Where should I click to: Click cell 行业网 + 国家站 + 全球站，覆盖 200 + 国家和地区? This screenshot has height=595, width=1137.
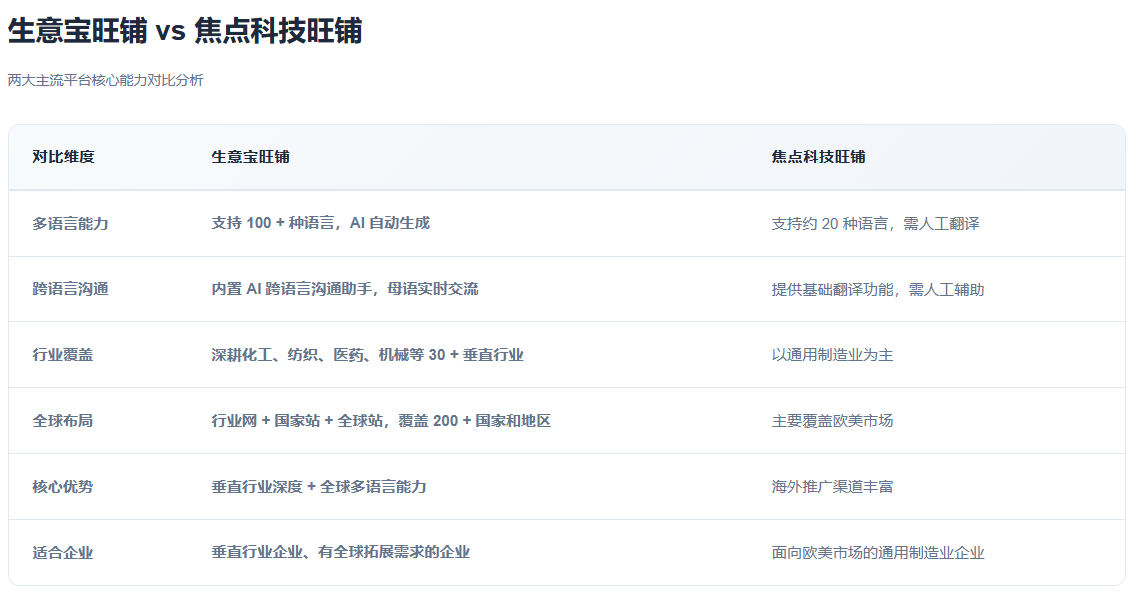point(381,421)
